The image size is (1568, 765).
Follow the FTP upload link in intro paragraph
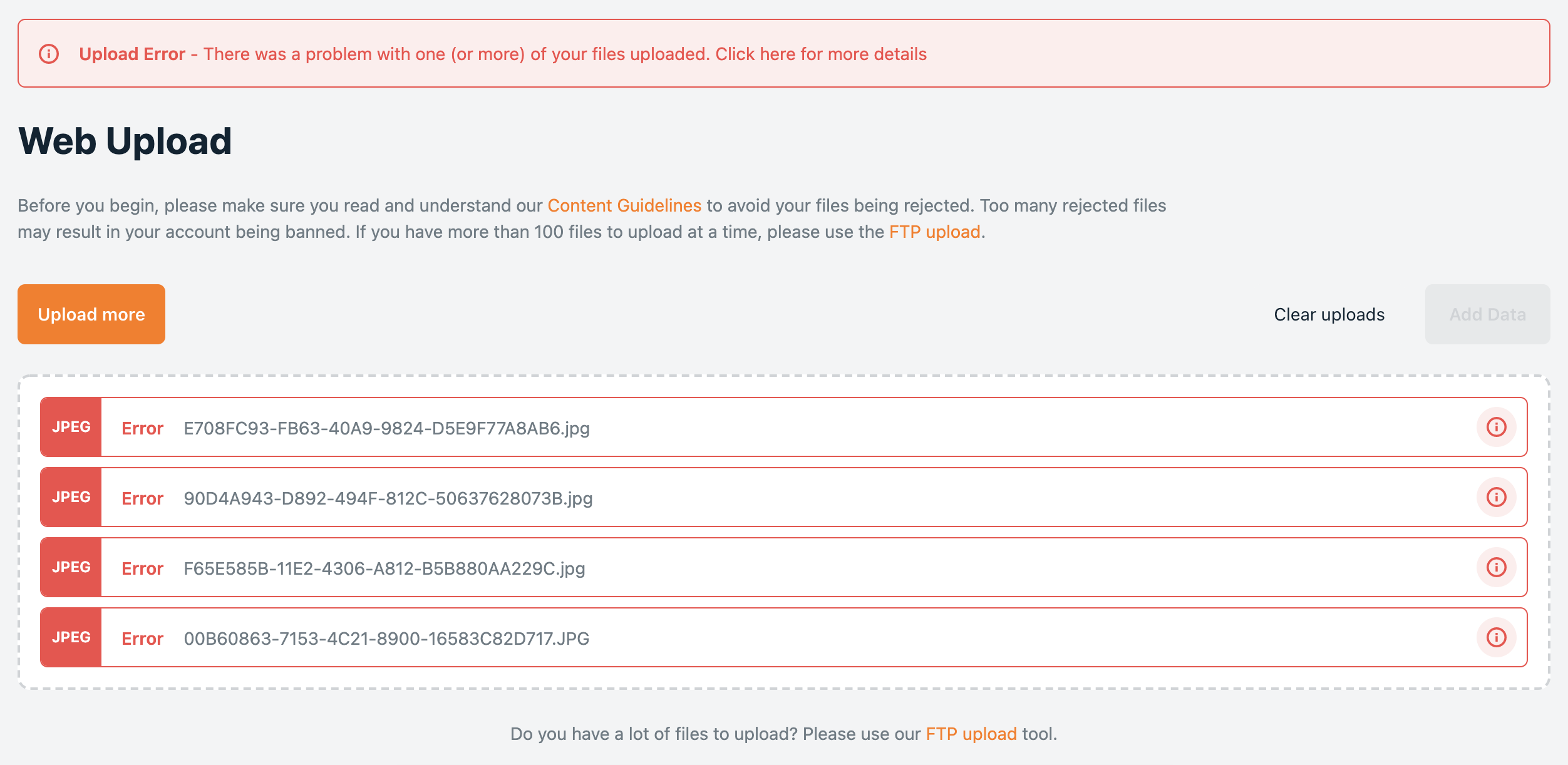point(934,232)
